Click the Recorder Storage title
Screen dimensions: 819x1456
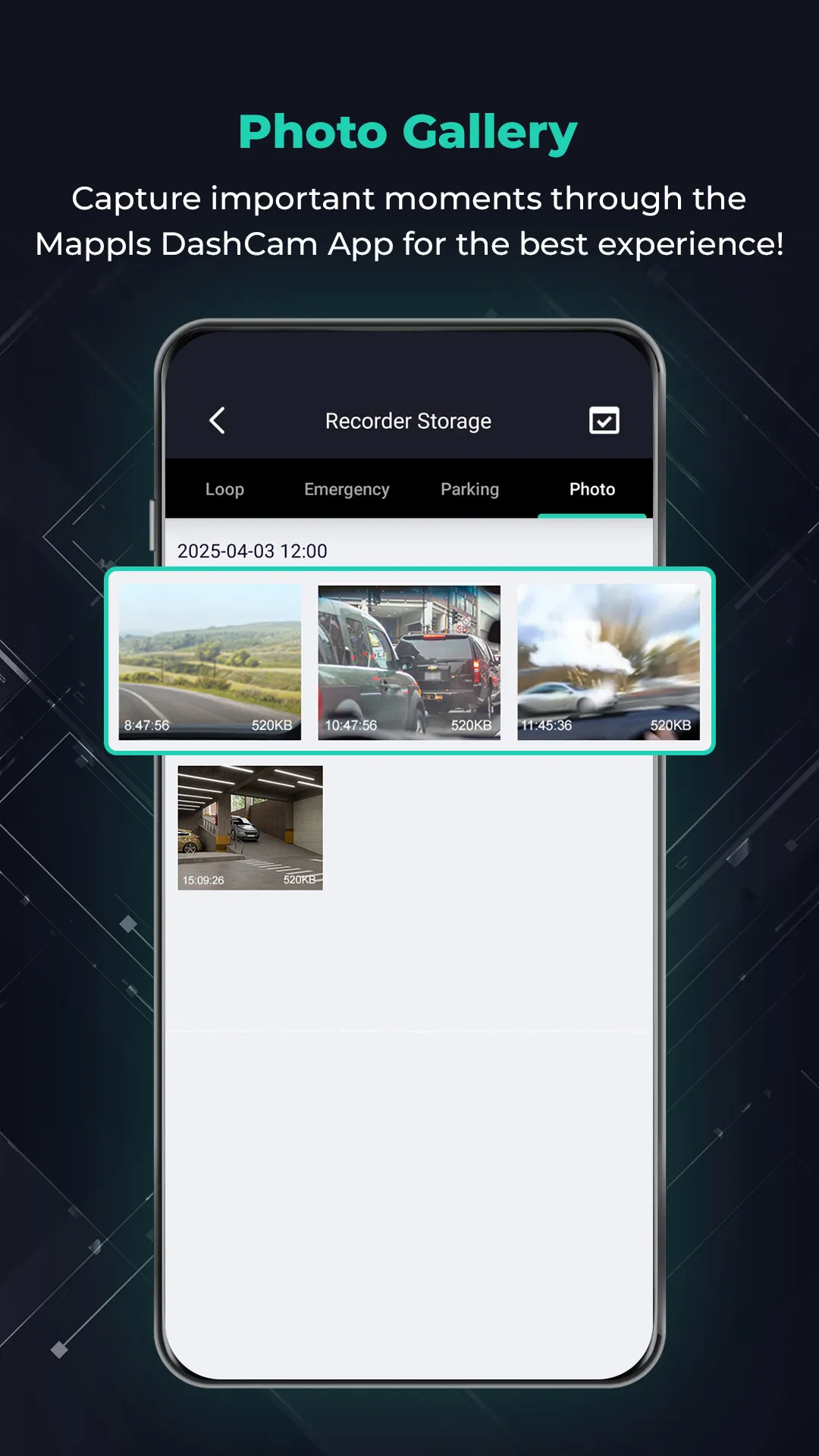(408, 421)
